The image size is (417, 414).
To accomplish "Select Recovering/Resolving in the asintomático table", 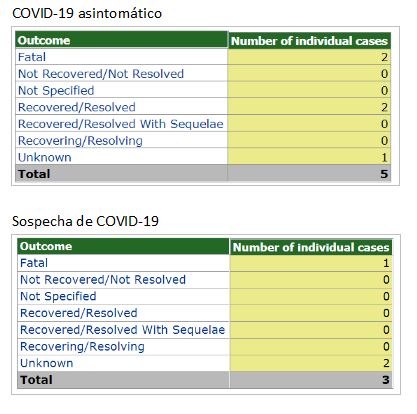I will pyautogui.click(x=80, y=141).
